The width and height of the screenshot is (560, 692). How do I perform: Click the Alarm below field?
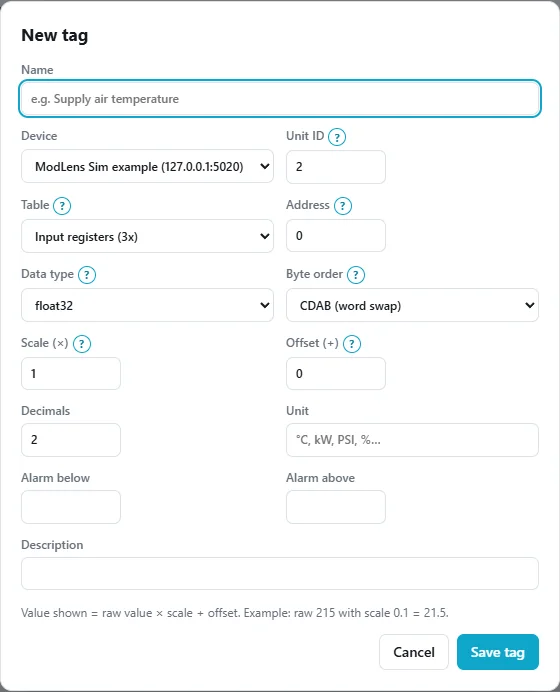(x=71, y=507)
